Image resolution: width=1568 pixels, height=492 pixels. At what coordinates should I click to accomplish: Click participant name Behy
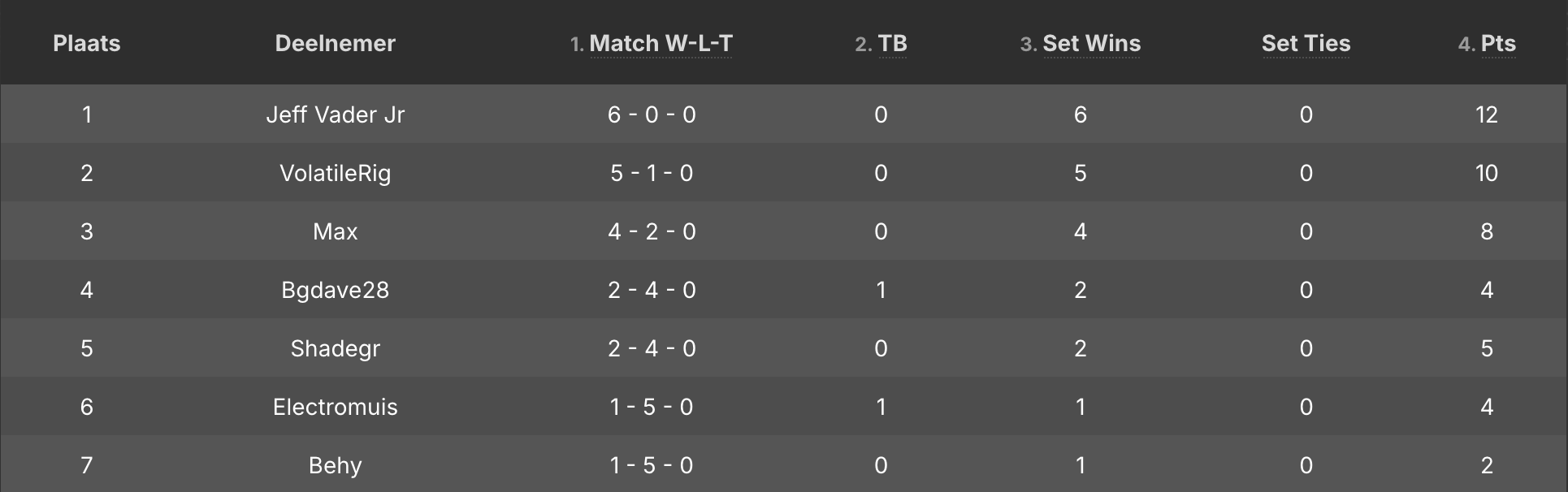point(335,465)
